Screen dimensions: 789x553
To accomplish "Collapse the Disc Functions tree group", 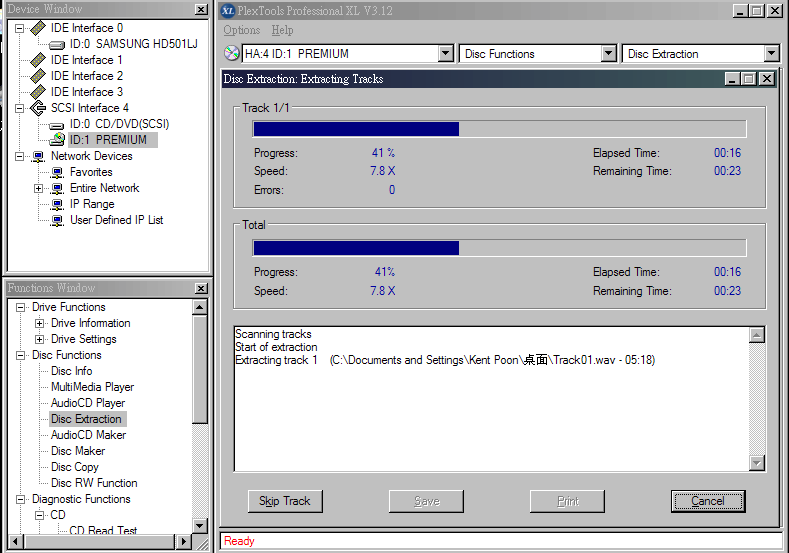I will (20, 355).
